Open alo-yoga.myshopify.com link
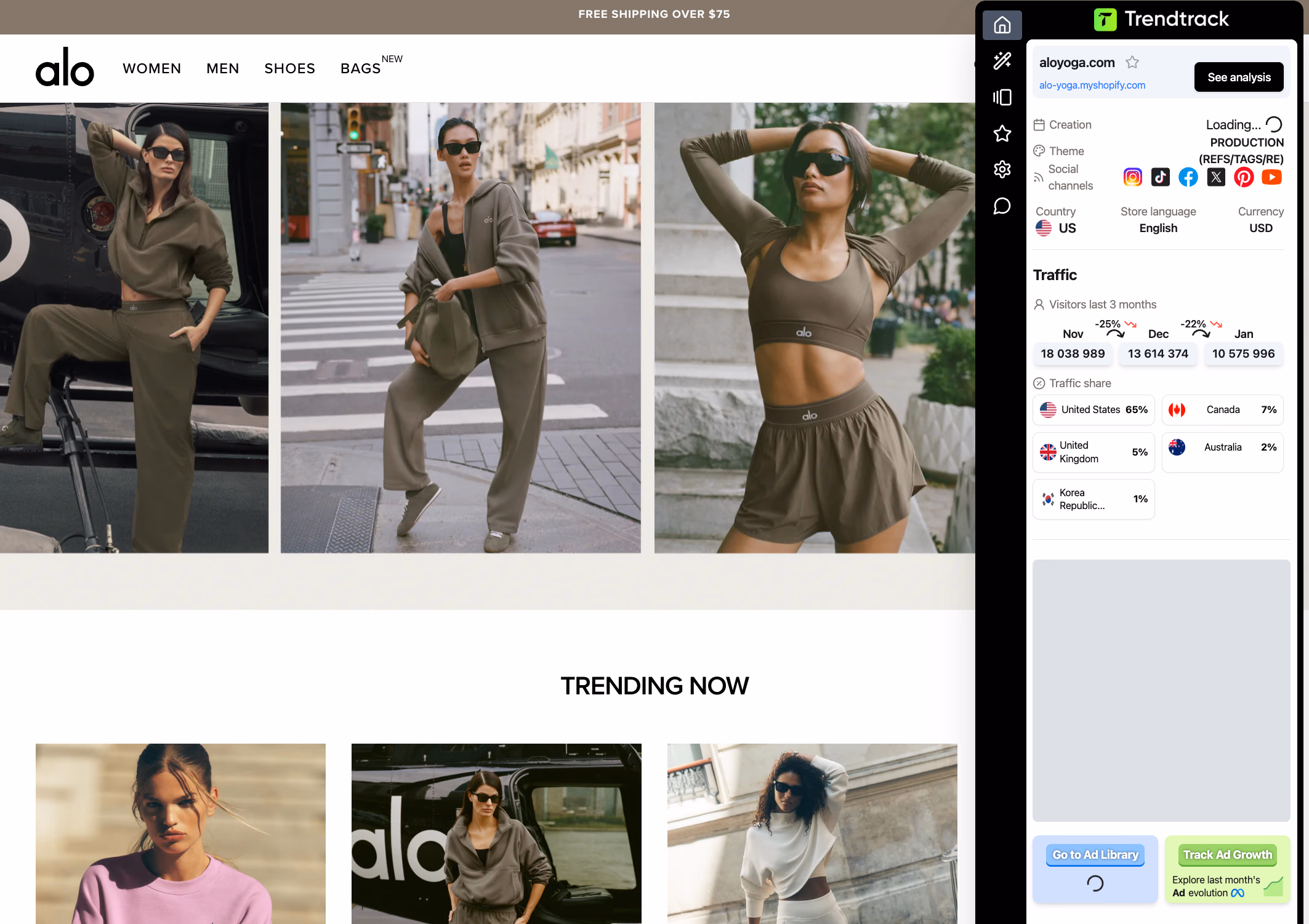This screenshot has height=924, width=1309. point(1092,85)
